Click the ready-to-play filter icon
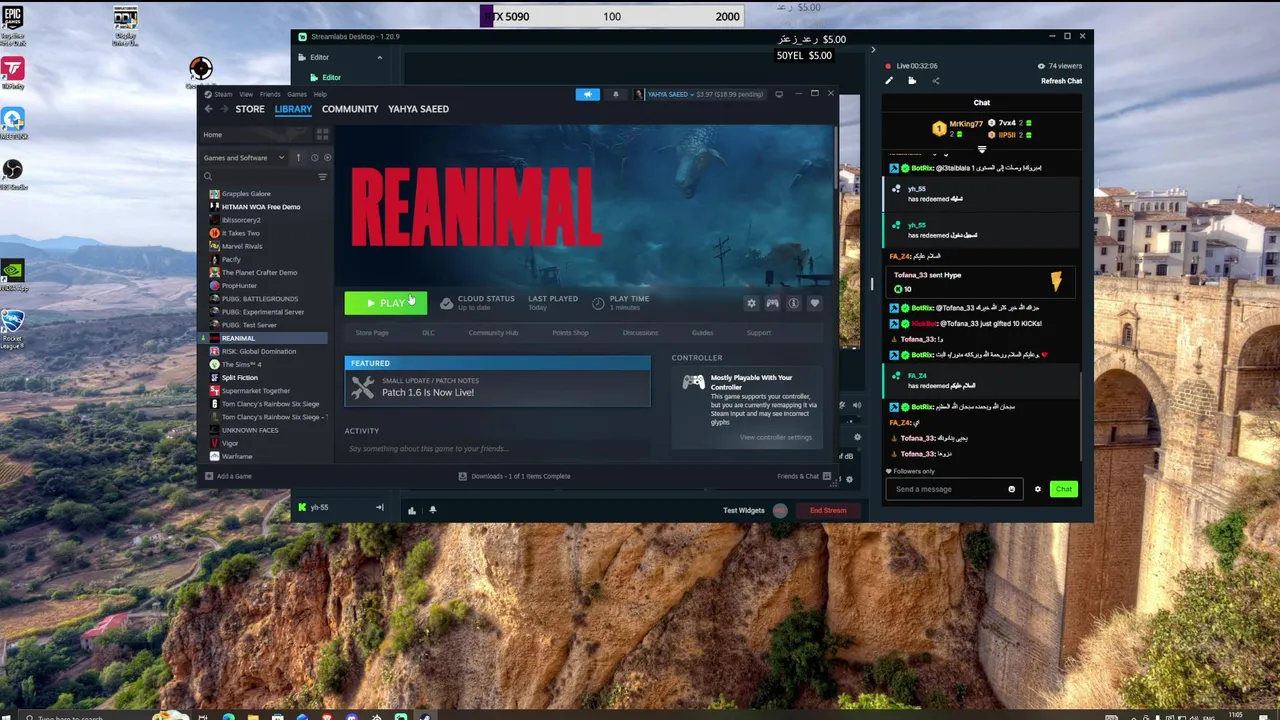 click(x=327, y=157)
